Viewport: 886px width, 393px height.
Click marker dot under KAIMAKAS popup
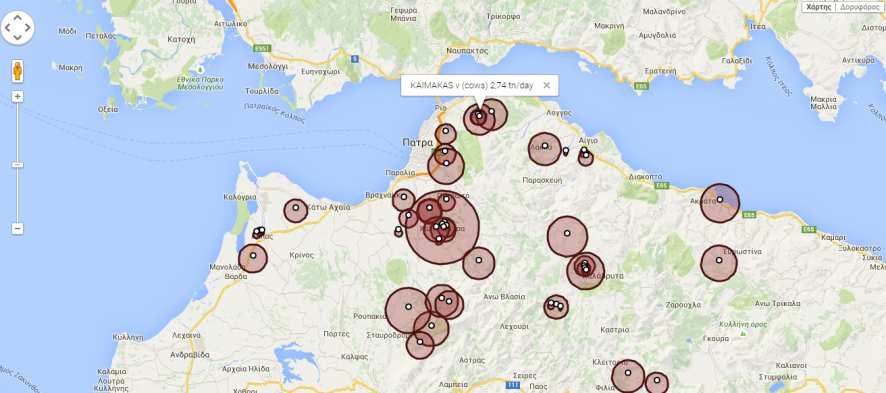click(479, 116)
